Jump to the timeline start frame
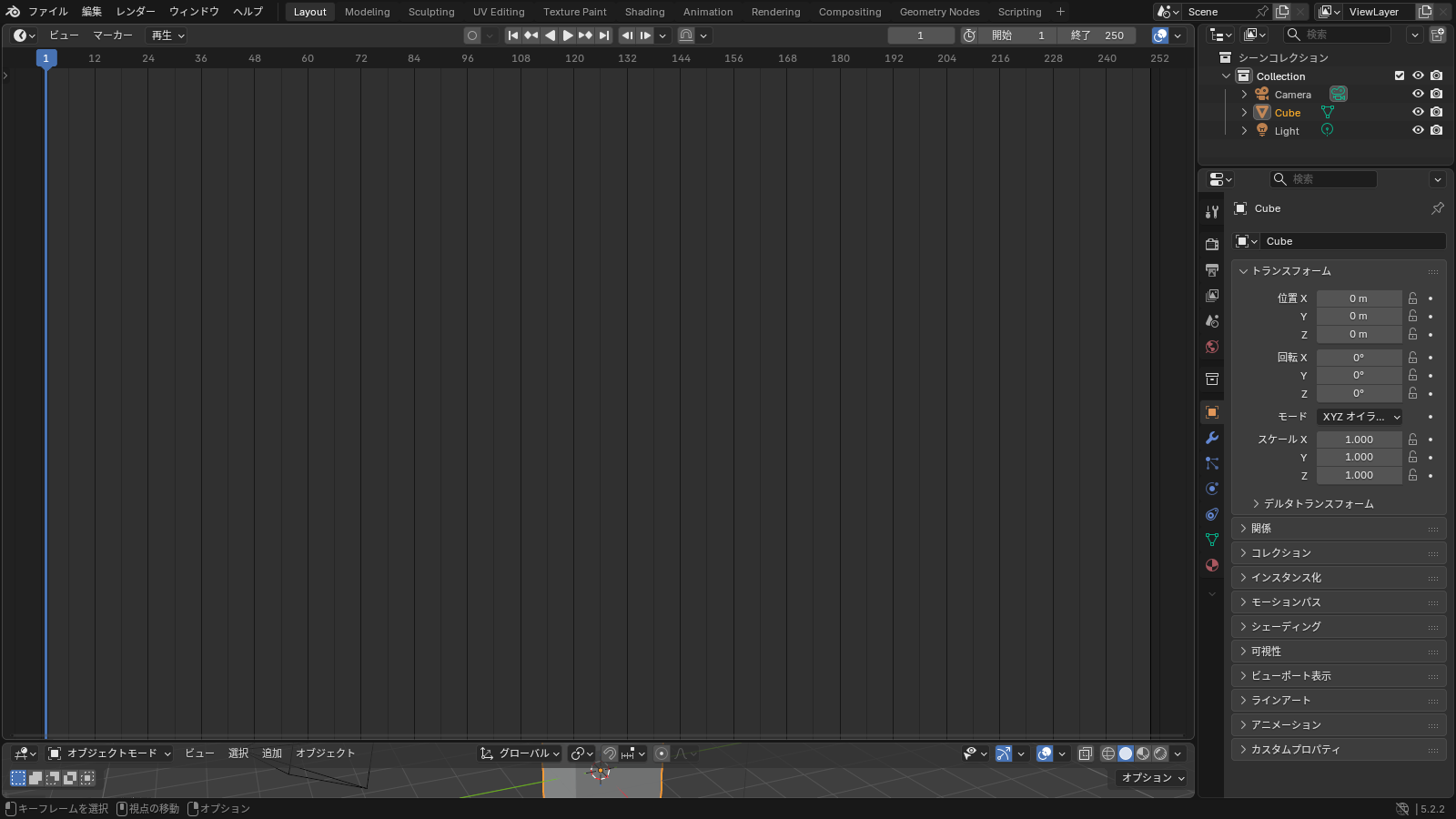The height and width of the screenshot is (819, 1456). [513, 35]
